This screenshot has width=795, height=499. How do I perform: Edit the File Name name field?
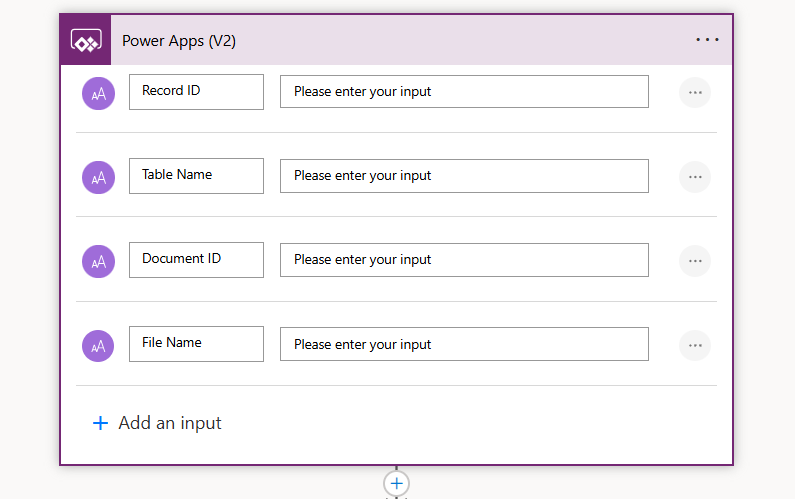196,344
